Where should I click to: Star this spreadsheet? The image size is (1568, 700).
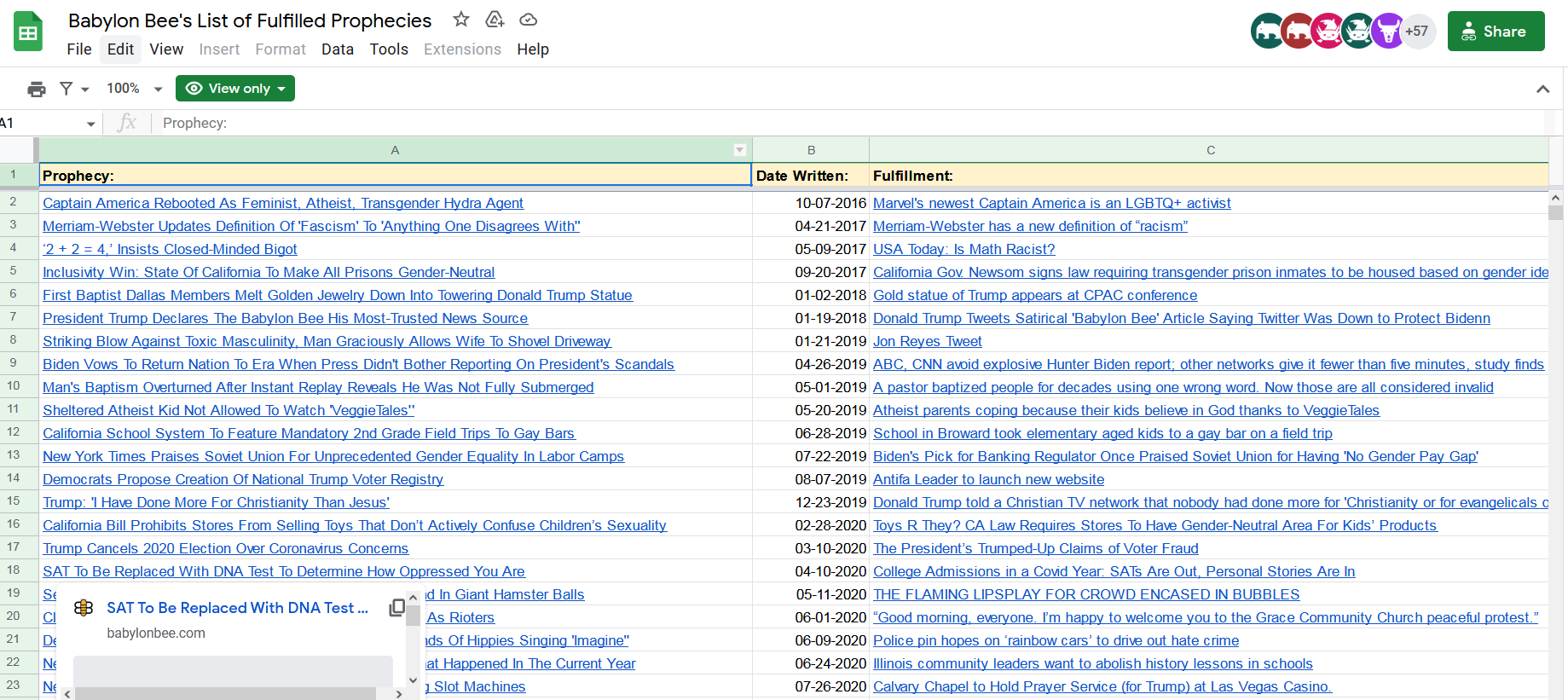(x=461, y=19)
